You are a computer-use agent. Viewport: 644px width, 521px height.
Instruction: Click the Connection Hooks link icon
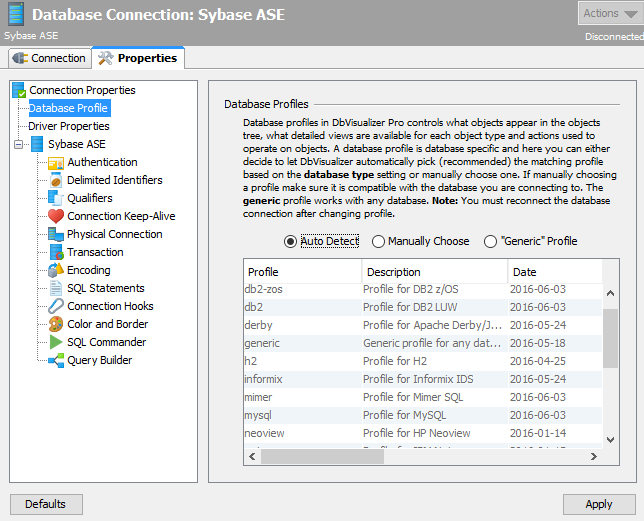pos(56,306)
